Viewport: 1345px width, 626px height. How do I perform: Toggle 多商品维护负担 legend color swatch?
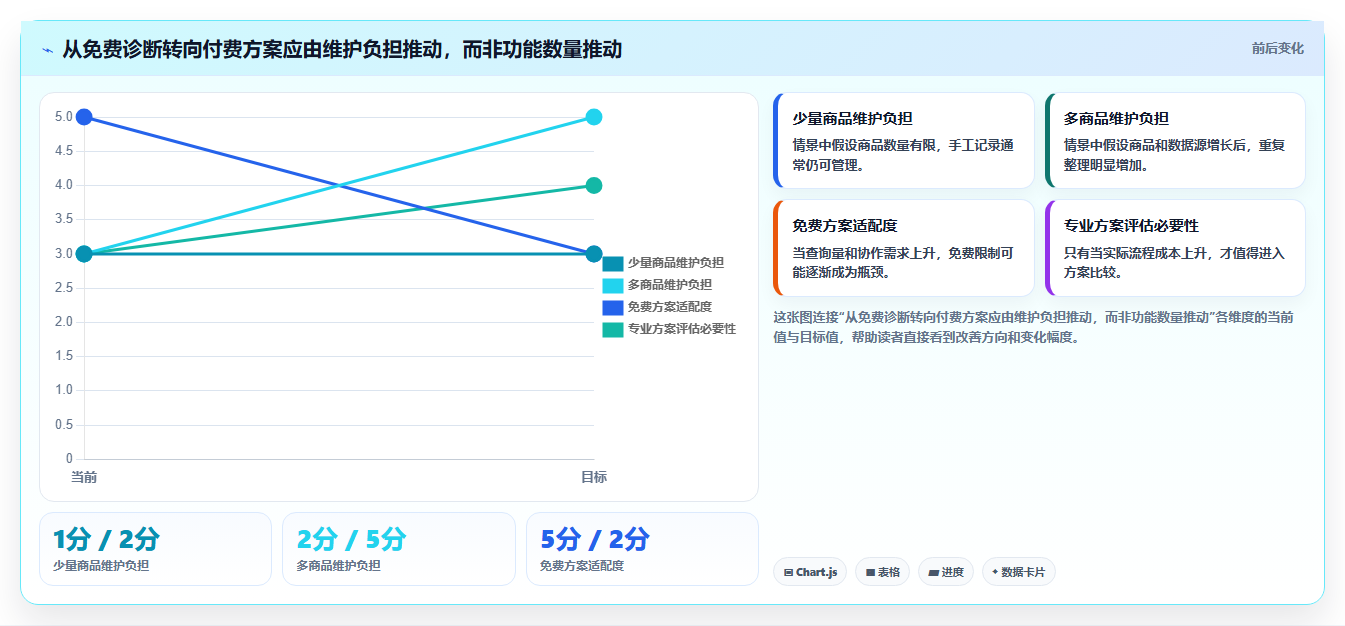[613, 285]
